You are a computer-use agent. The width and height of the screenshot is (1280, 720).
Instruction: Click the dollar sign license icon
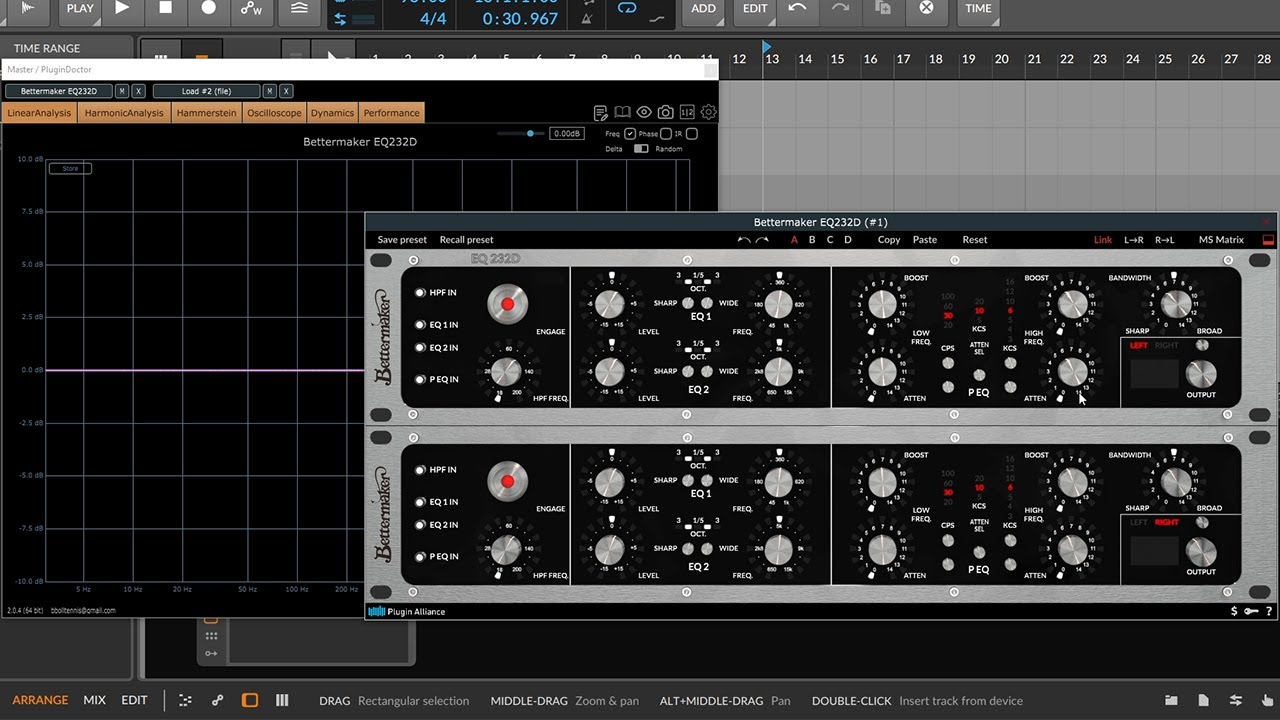1233,611
